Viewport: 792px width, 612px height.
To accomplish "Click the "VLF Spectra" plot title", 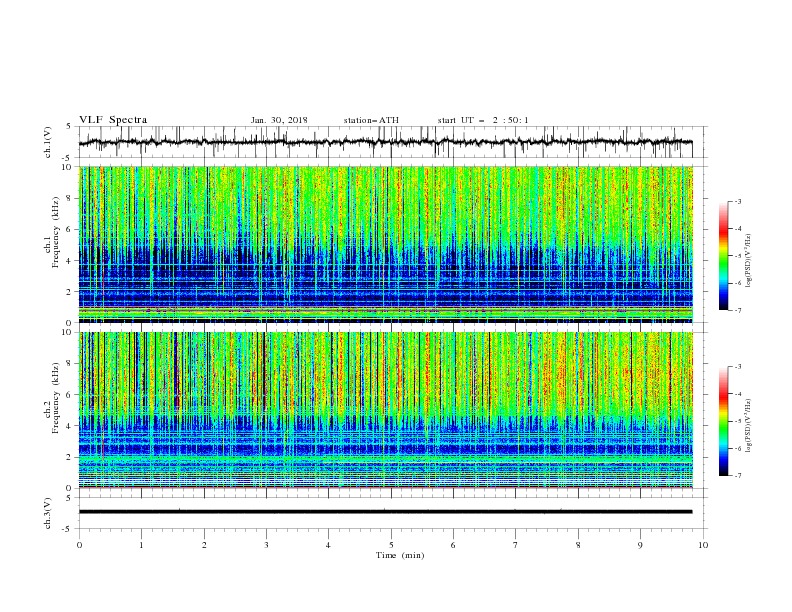I will point(113,120).
